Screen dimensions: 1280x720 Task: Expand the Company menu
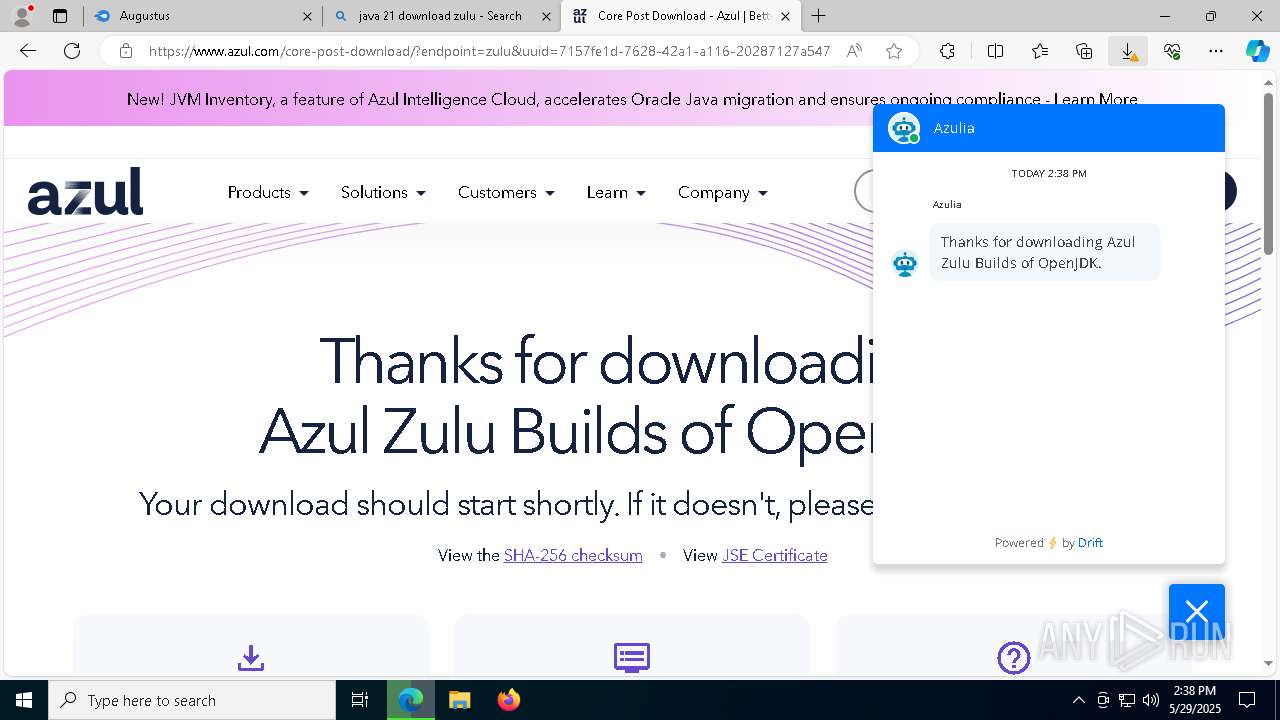pos(723,192)
